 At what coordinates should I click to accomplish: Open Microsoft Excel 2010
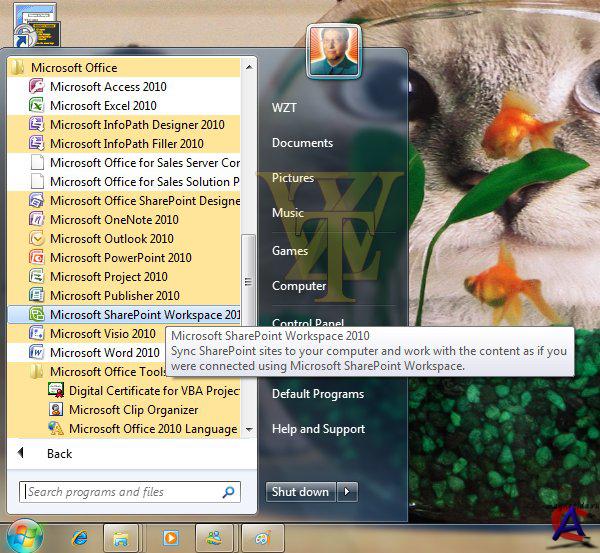pyautogui.click(x=103, y=106)
